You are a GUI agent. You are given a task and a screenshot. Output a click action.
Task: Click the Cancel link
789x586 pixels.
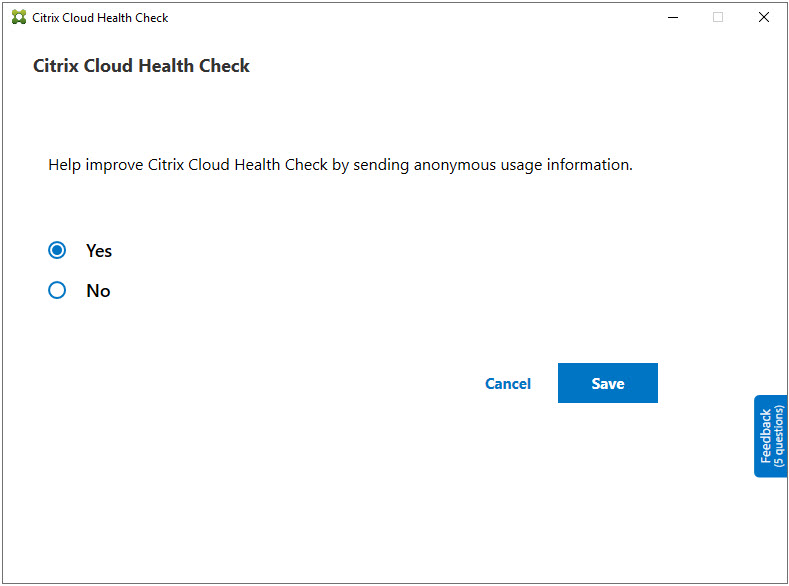click(x=508, y=384)
